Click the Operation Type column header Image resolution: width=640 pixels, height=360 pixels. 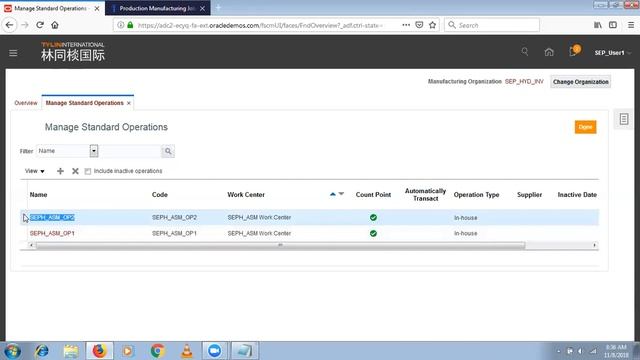point(476,195)
